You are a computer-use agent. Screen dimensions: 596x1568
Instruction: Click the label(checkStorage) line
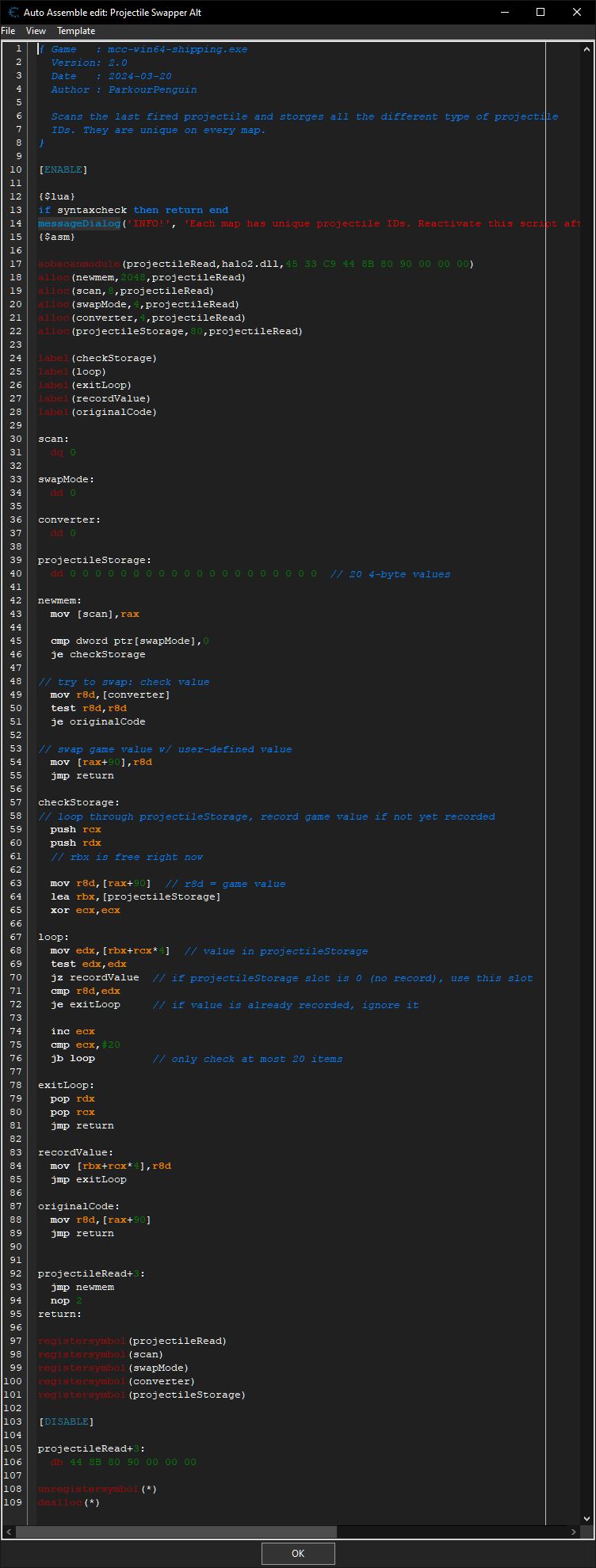[97, 358]
